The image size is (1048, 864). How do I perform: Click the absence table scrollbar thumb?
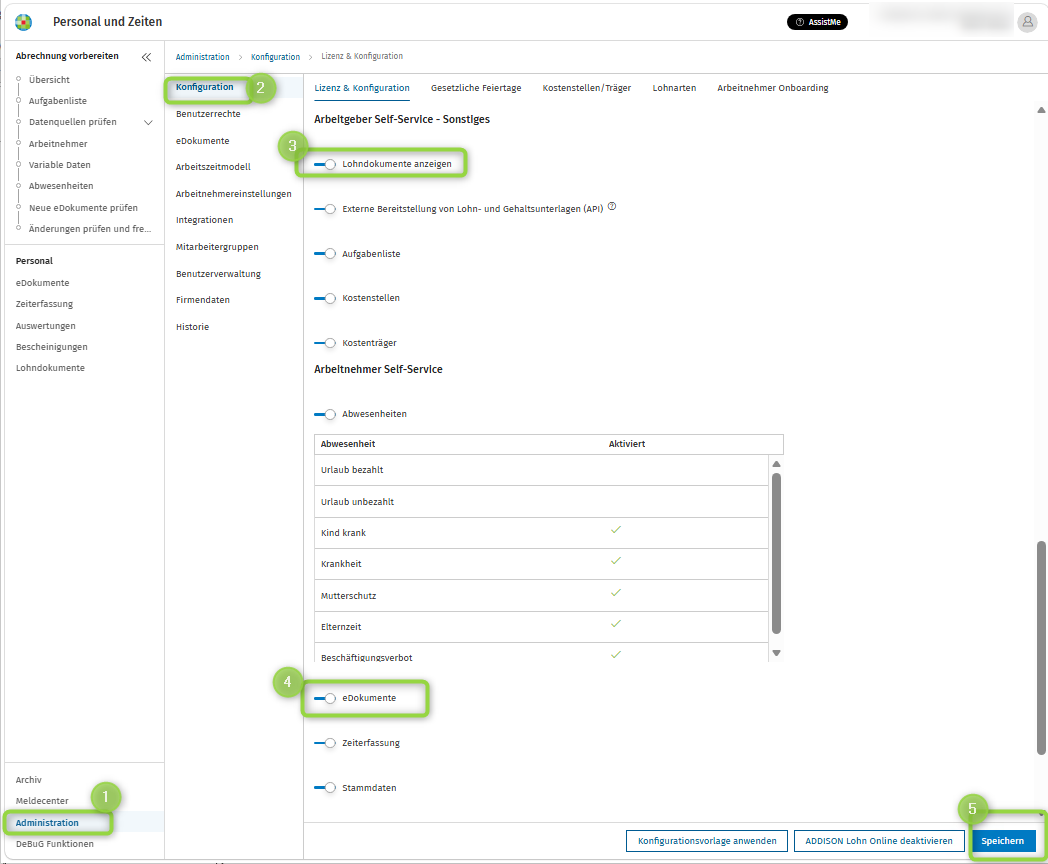pyautogui.click(x=776, y=553)
